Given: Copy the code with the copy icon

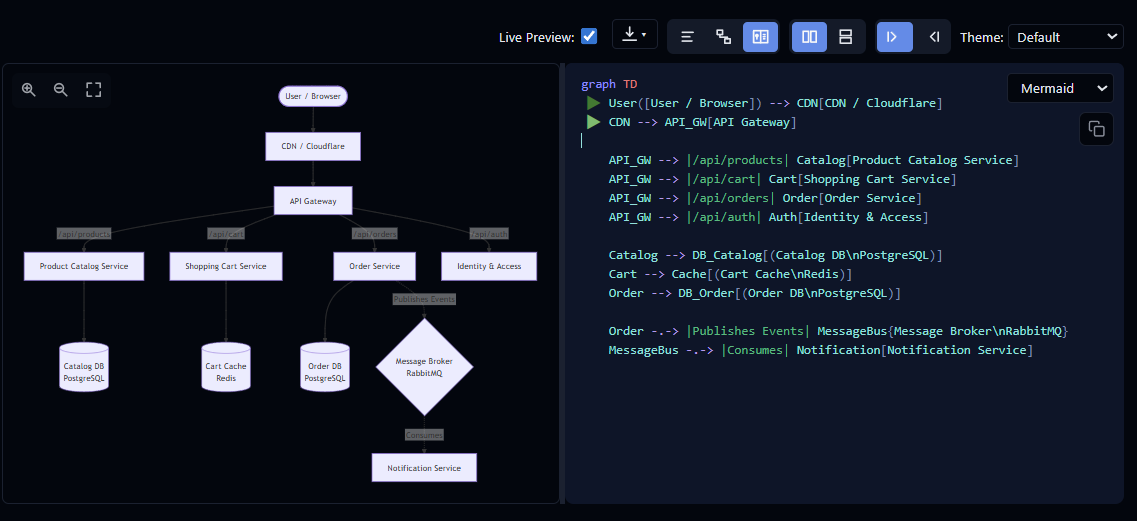Looking at the screenshot, I should click(x=1096, y=130).
